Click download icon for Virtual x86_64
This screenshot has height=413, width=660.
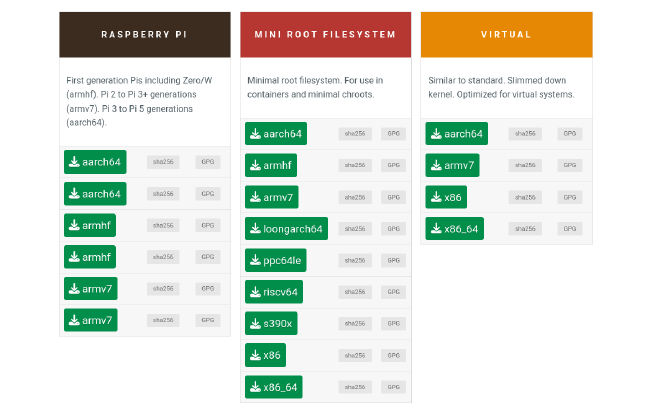point(436,229)
